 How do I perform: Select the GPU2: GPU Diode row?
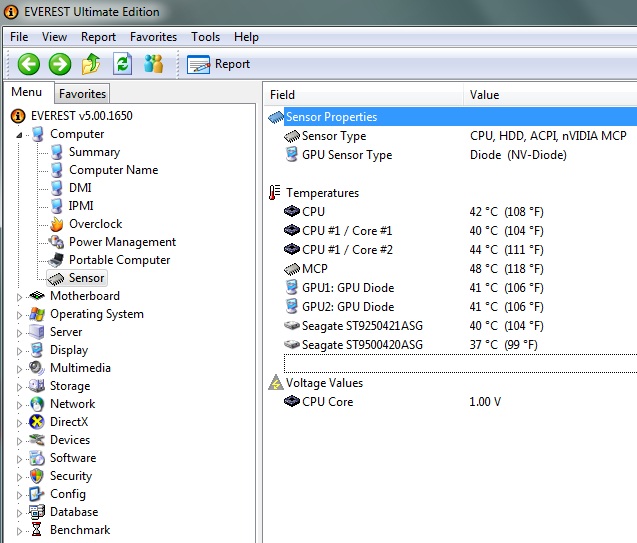coord(460,307)
